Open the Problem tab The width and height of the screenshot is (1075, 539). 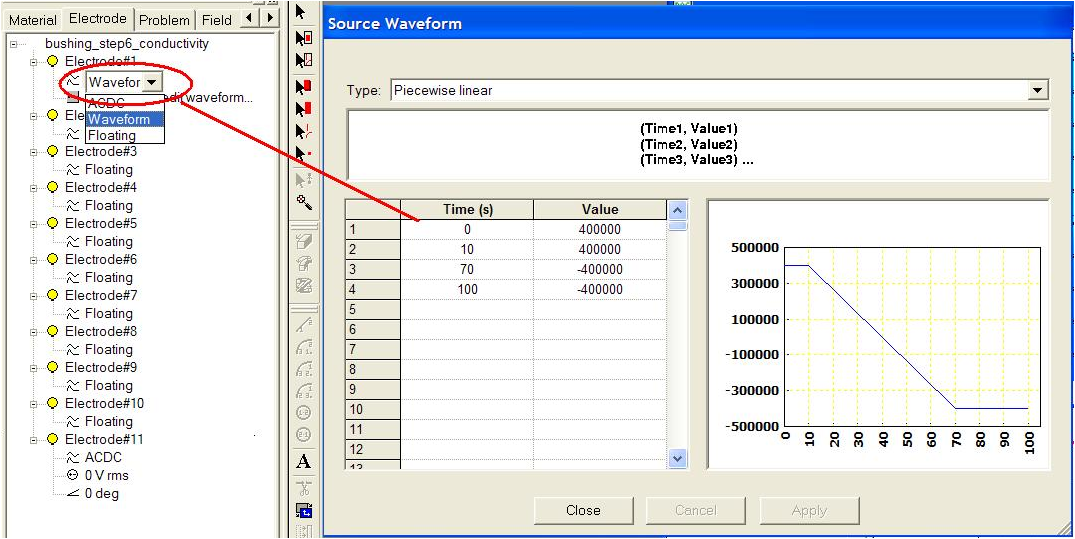[164, 20]
